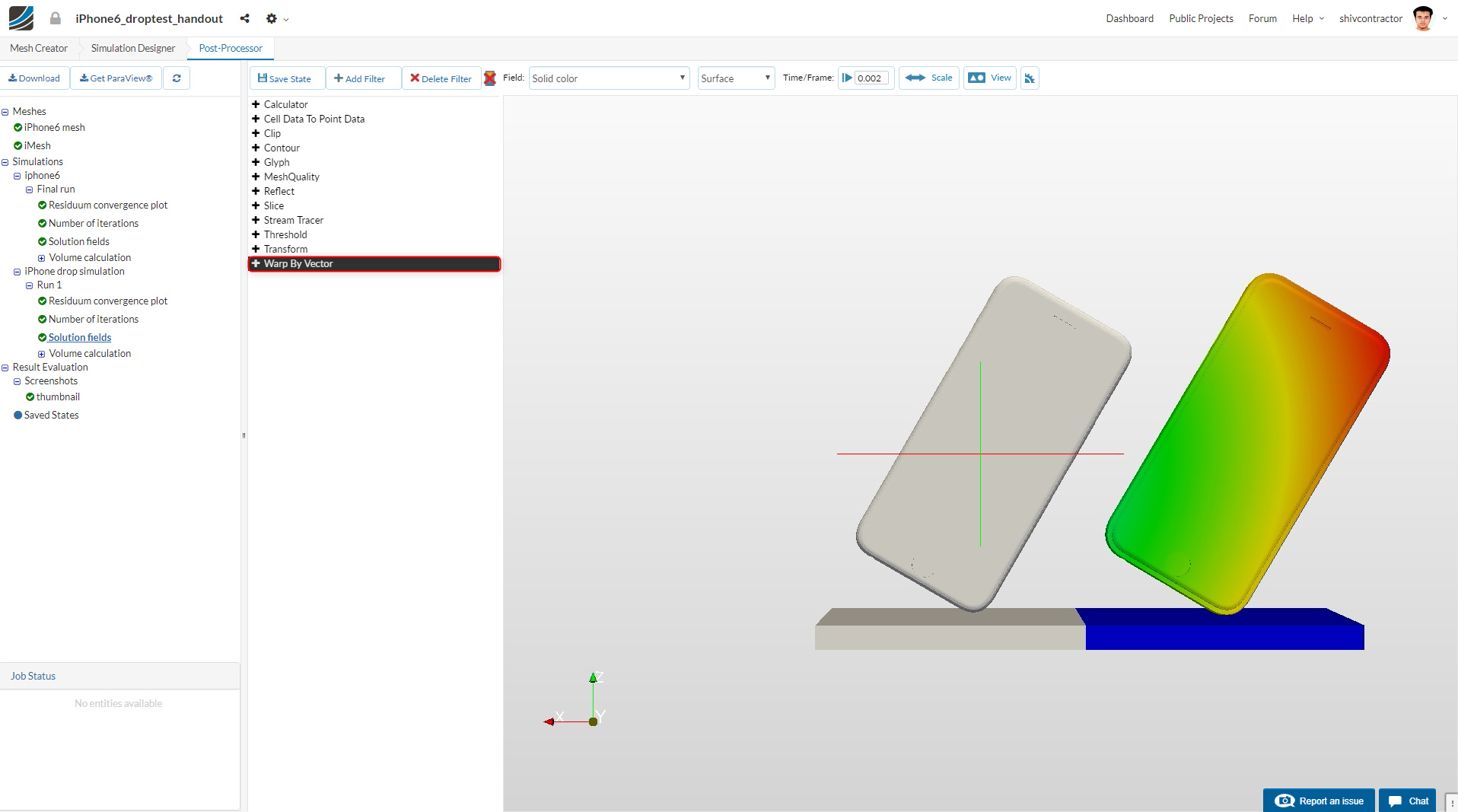Viewport: 1458px width, 812px height.
Task: Click the Delete Filter button
Action: tap(441, 78)
